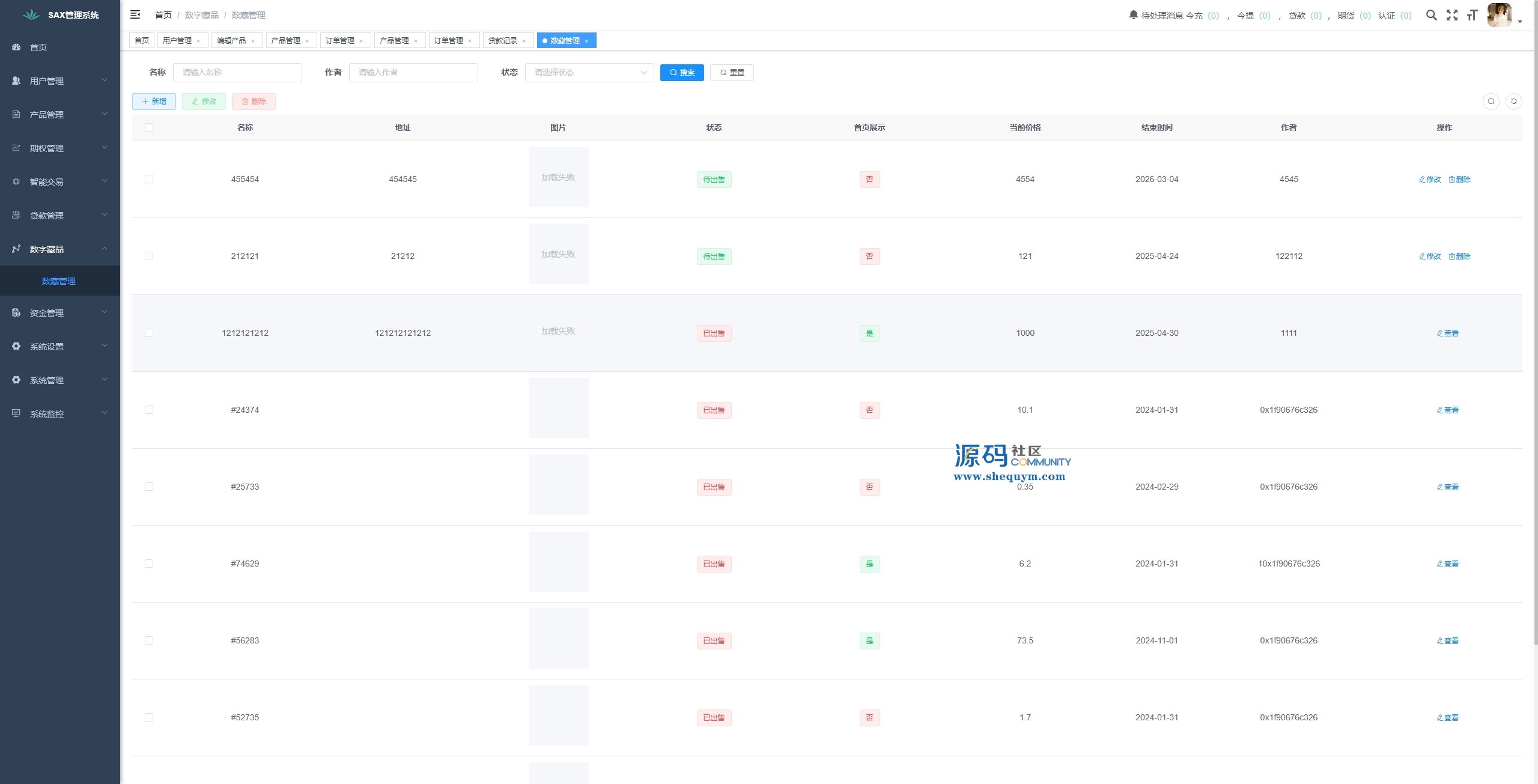Click the user avatar picture
This screenshot has width=1538, height=784.
point(1499,15)
